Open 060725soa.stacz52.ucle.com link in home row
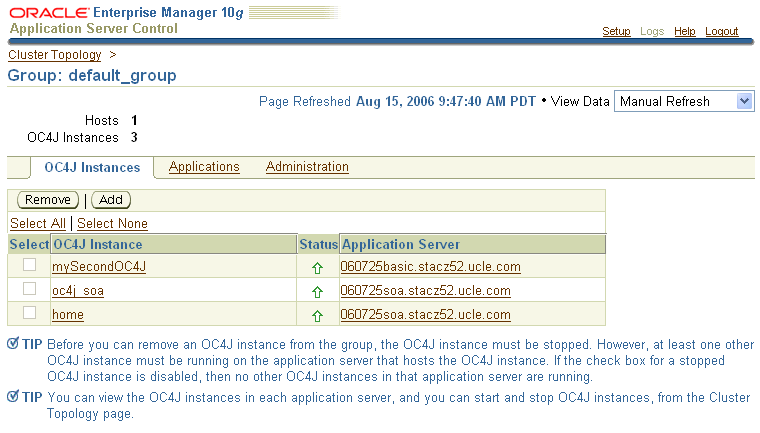This screenshot has width=760, height=433. click(x=426, y=315)
